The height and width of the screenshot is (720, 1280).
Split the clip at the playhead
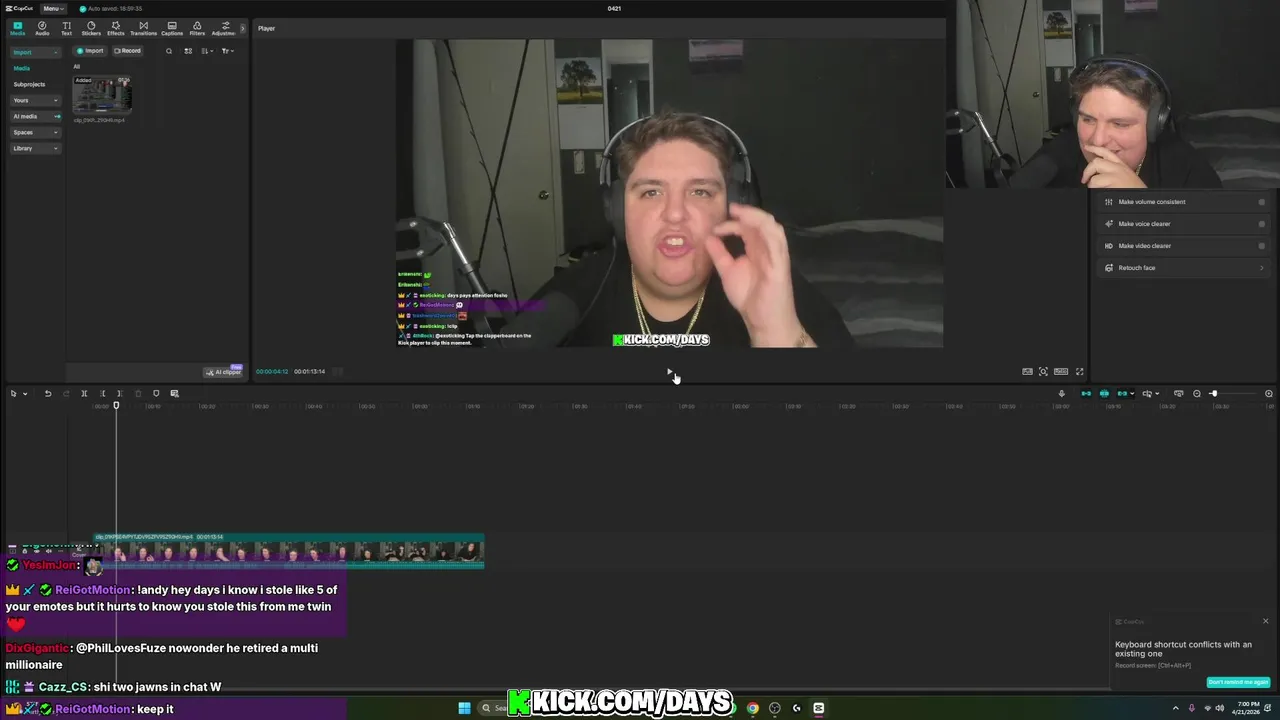[x=84, y=394]
